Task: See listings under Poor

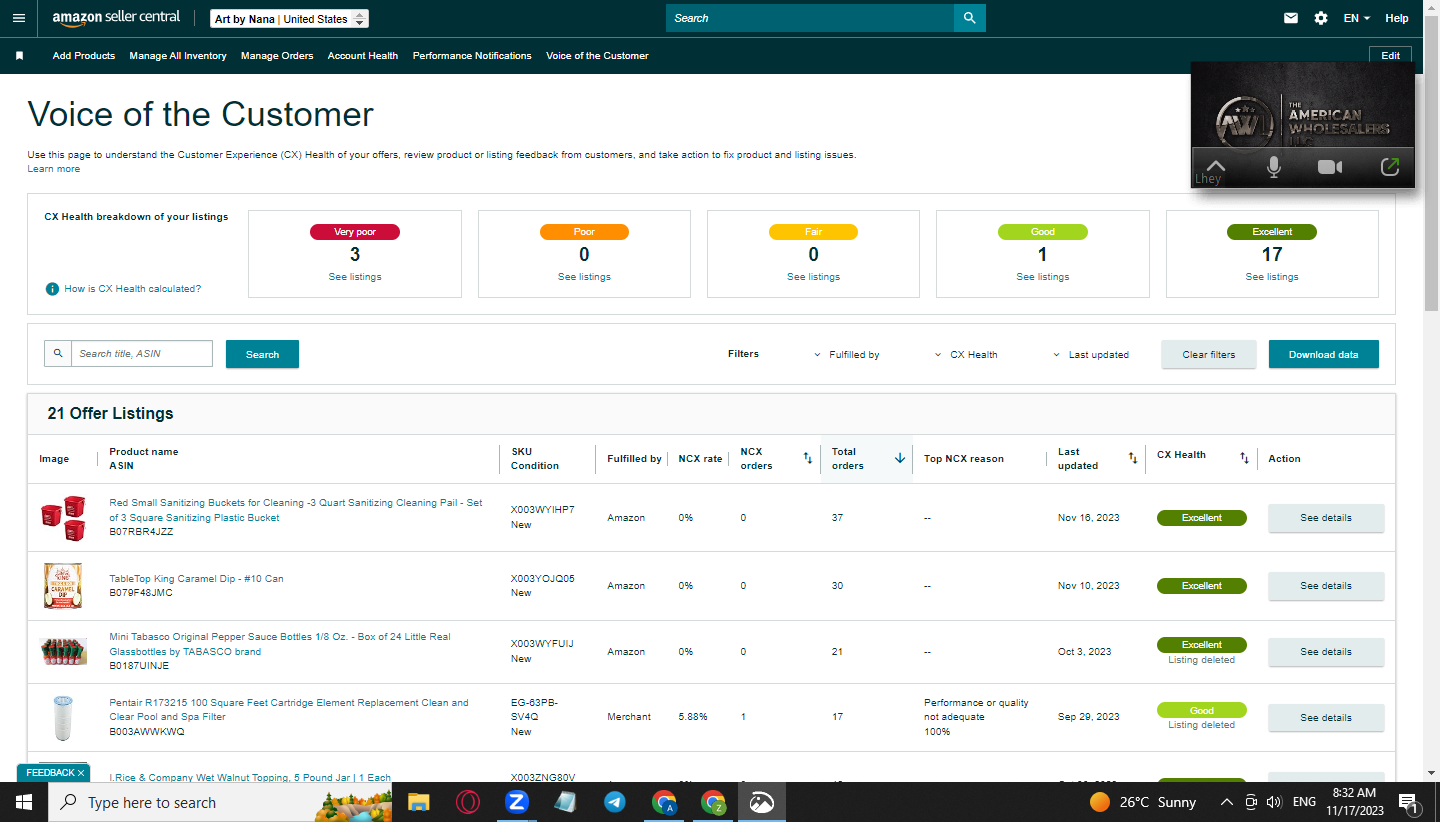Action: (584, 277)
